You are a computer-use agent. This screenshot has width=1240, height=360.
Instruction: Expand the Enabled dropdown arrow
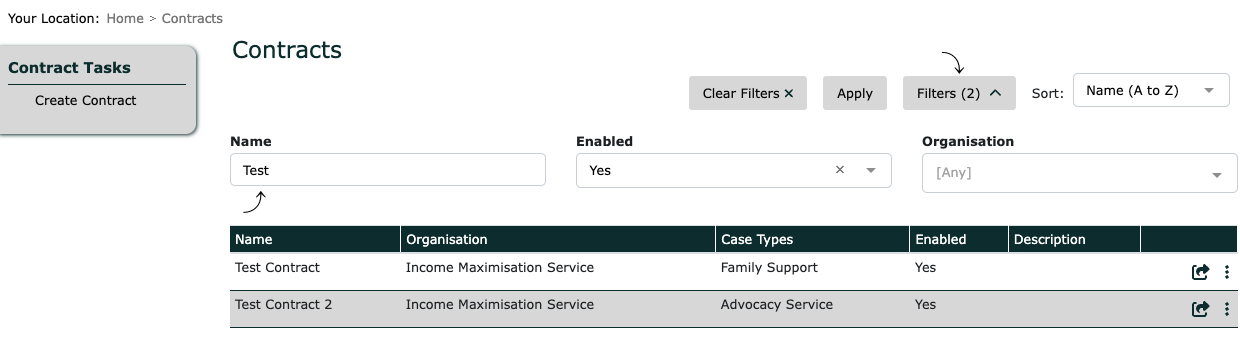point(871,171)
